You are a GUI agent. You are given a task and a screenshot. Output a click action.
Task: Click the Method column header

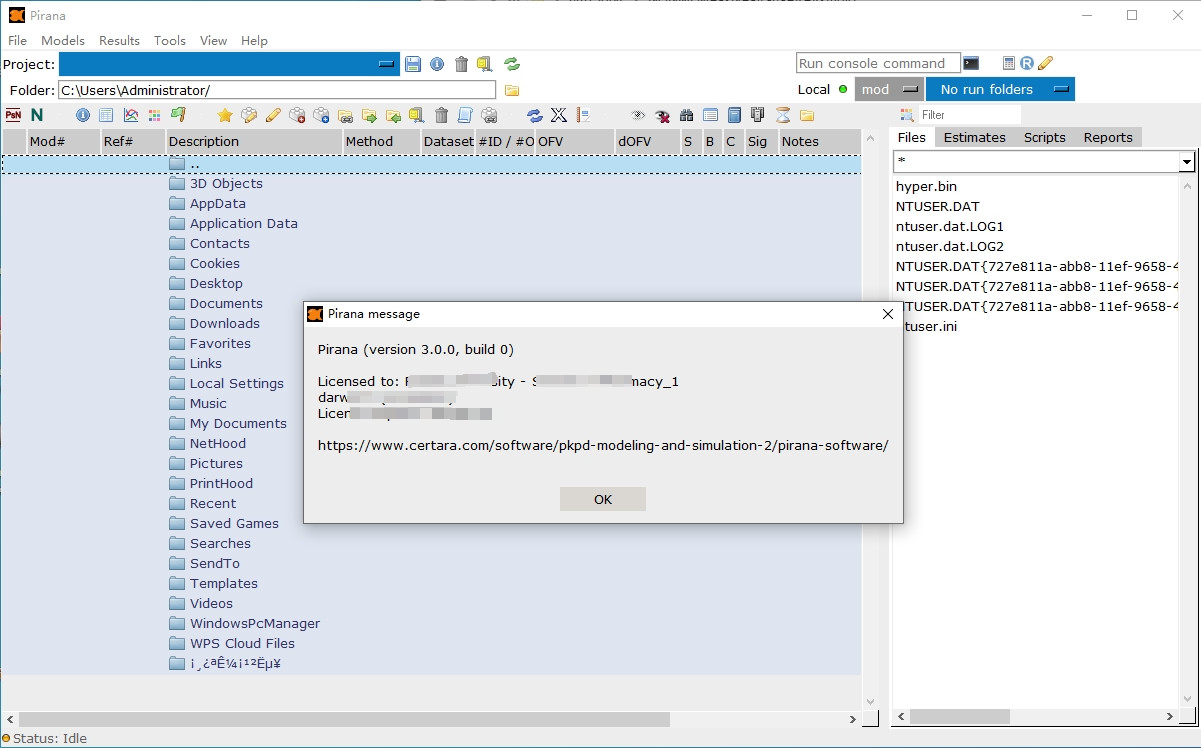tap(381, 141)
